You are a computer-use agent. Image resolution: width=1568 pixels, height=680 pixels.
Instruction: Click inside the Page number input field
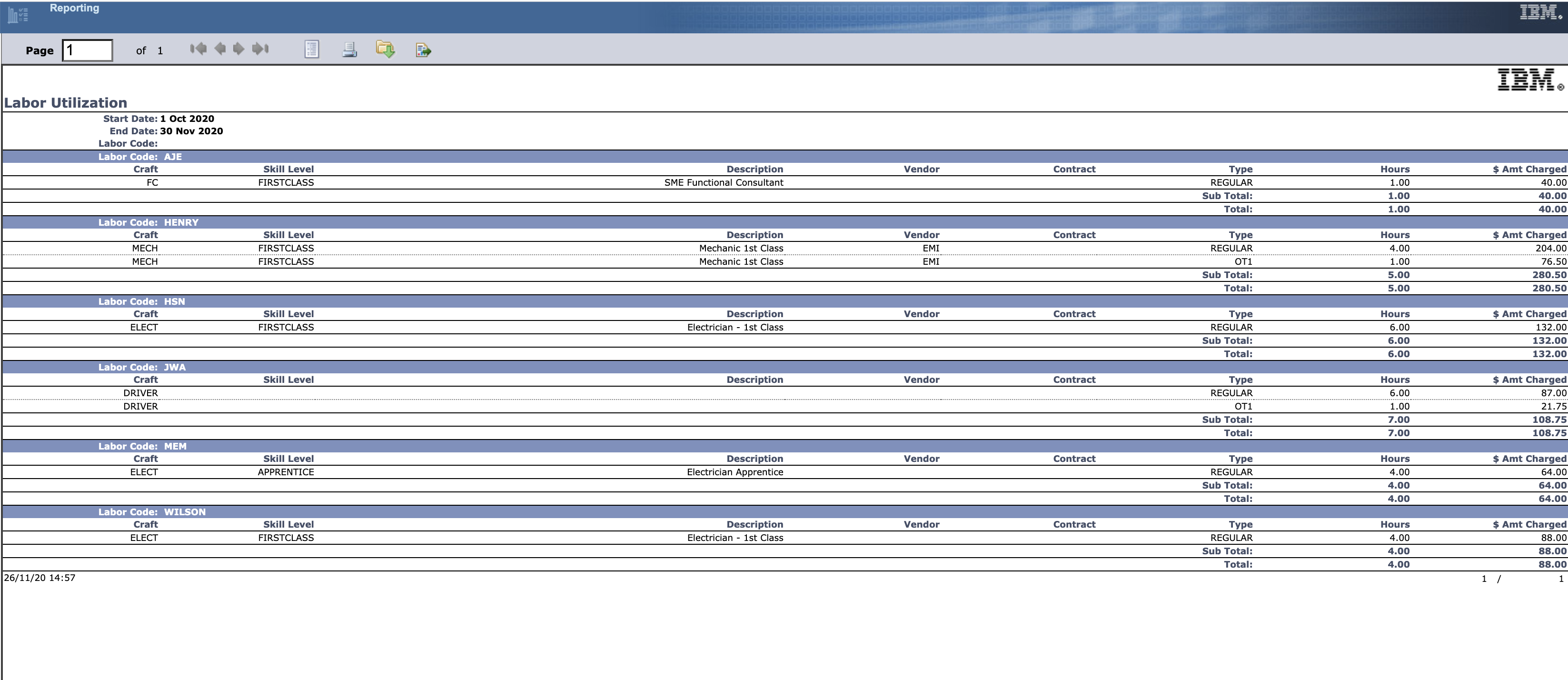[x=87, y=50]
